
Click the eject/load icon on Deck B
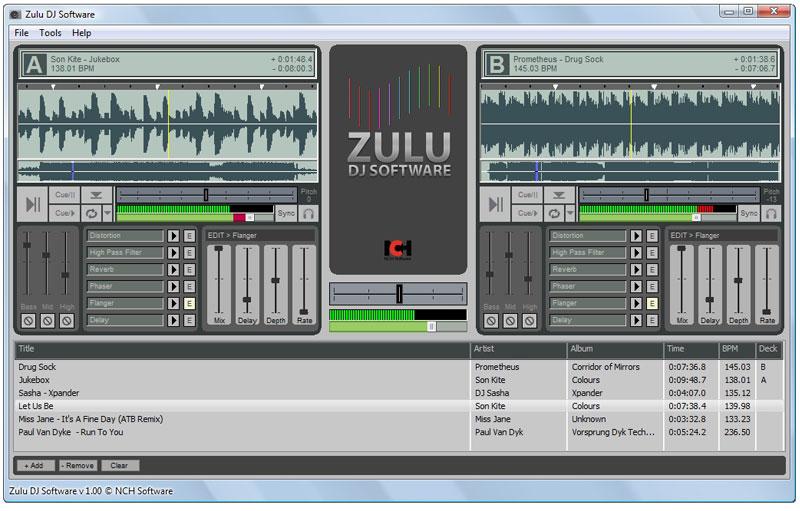click(x=558, y=196)
